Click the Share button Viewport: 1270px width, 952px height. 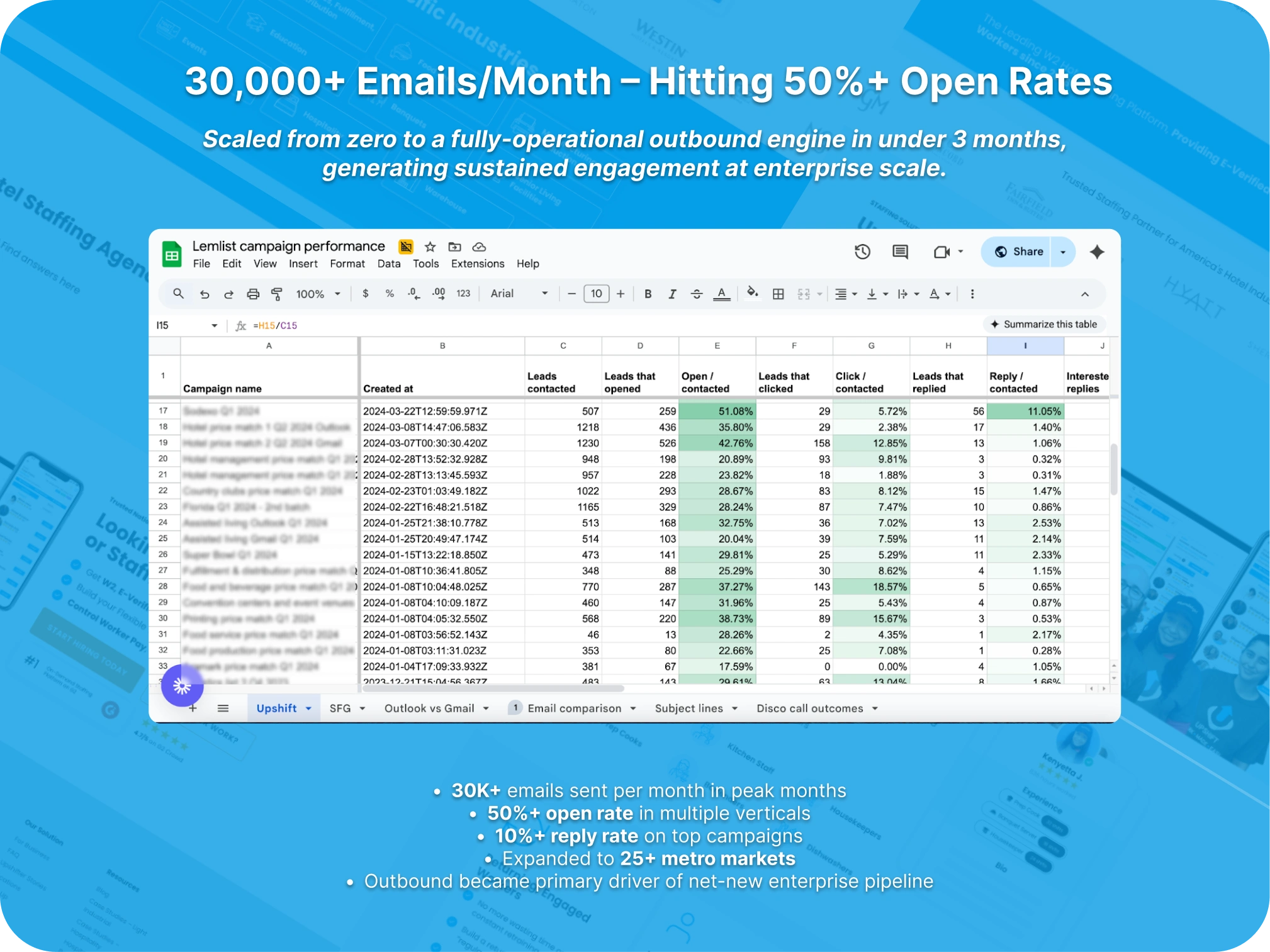pos(1018,252)
